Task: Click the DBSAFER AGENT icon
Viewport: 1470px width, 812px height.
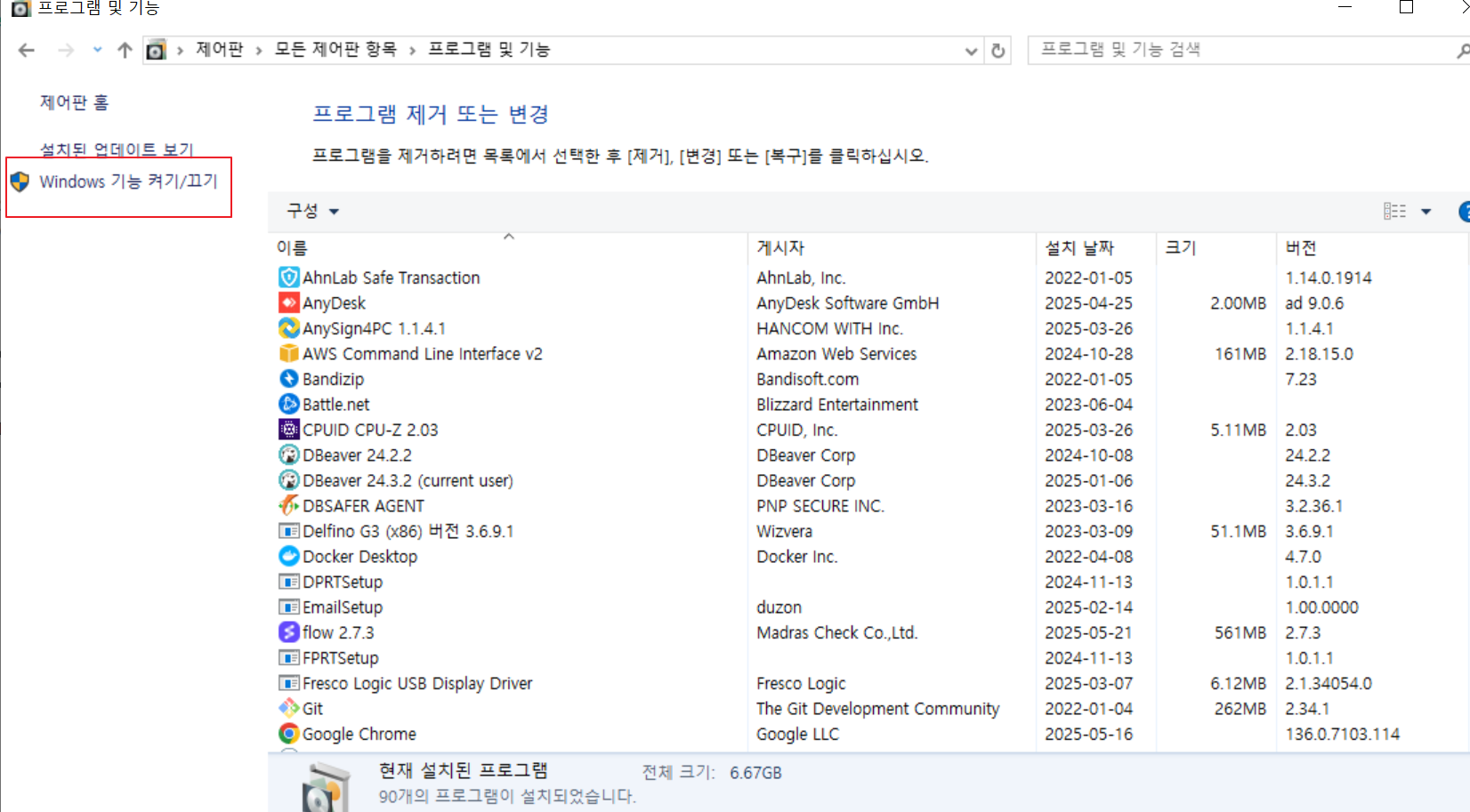Action: click(x=288, y=506)
